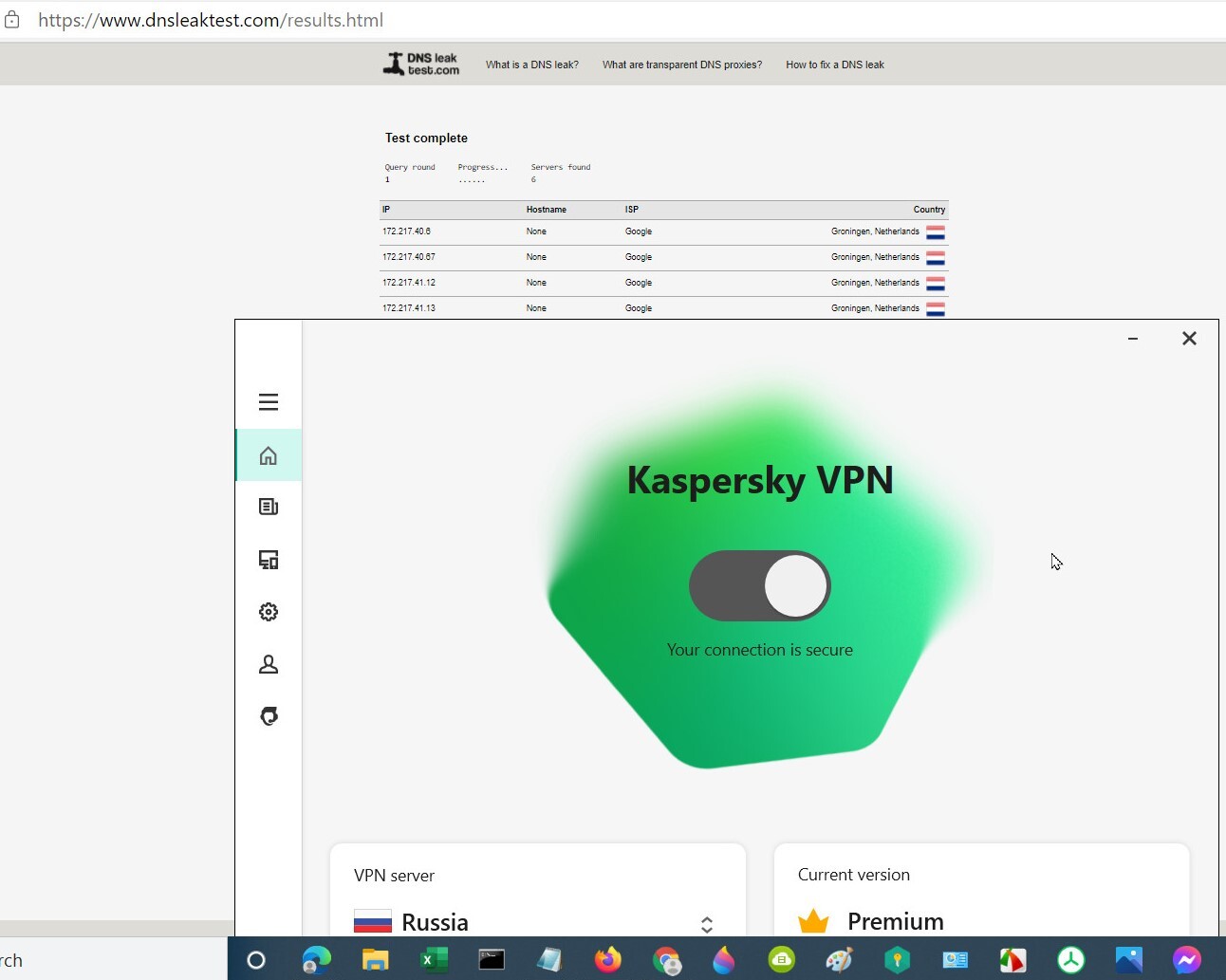
Task: Open the 'How to fix a DNS leak' link
Action: [835, 65]
